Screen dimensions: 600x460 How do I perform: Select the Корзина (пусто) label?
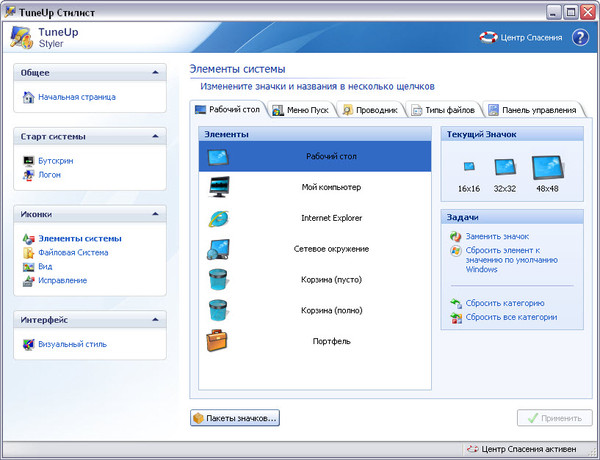[331, 280]
